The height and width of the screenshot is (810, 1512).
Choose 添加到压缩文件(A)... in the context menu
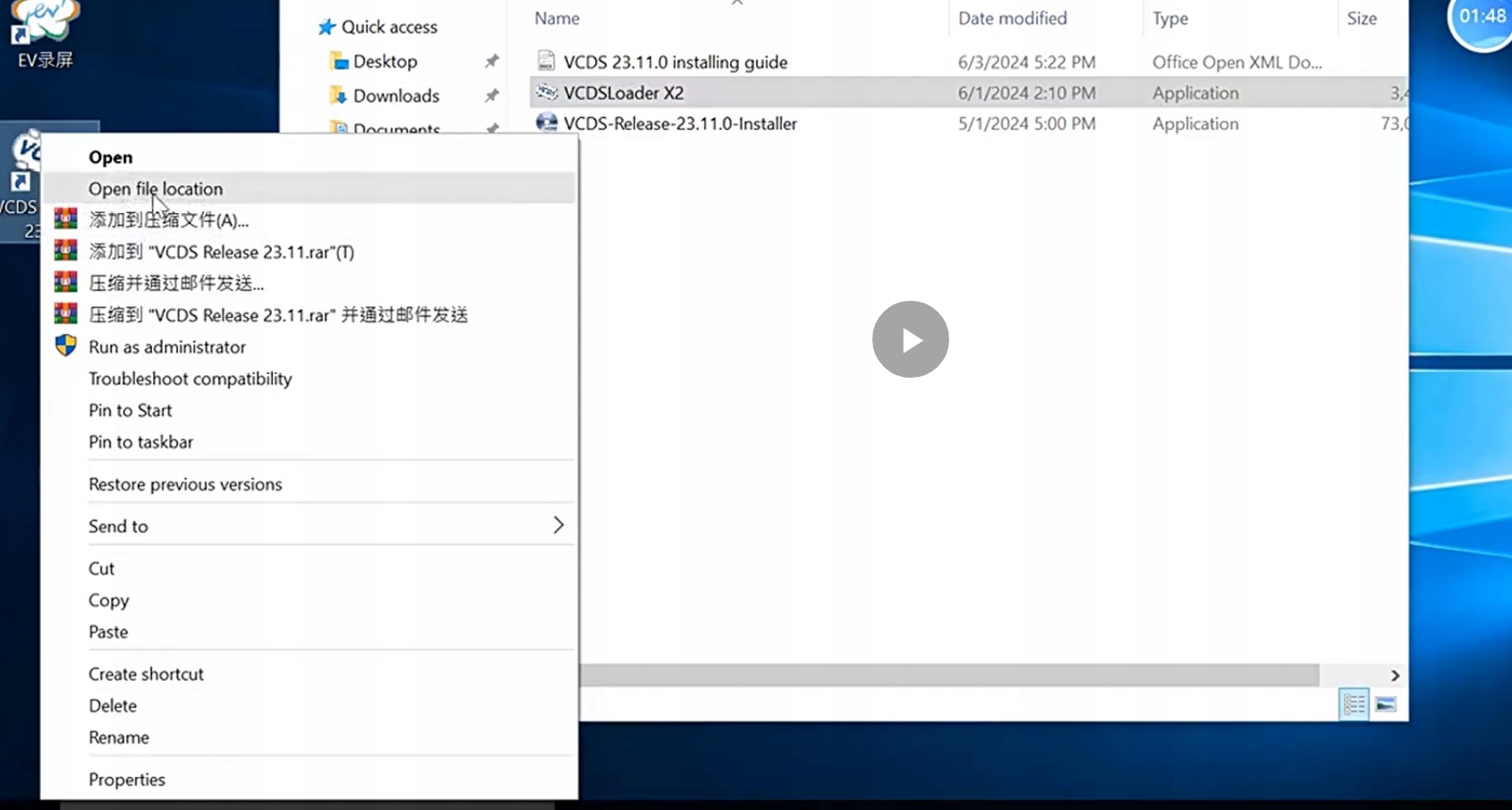168,219
